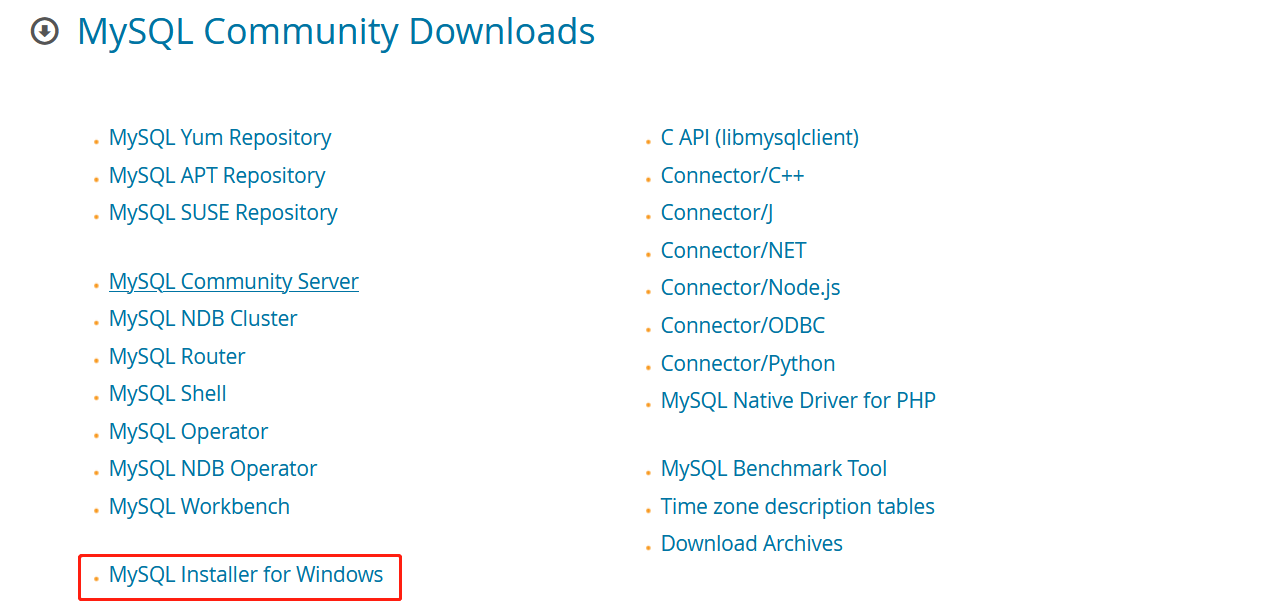Select Connector/ODBC link
Screen dimensions: 1272x610
tap(743, 326)
